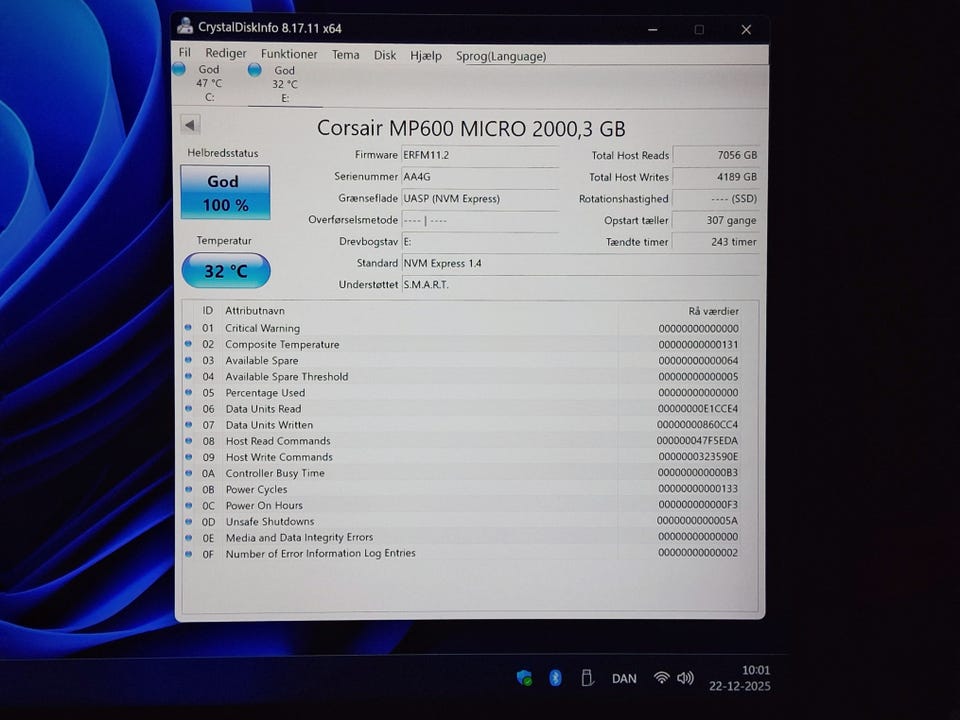This screenshot has height=720, width=960.
Task: Click the status dot beside Available Spare
Action: click(188, 360)
